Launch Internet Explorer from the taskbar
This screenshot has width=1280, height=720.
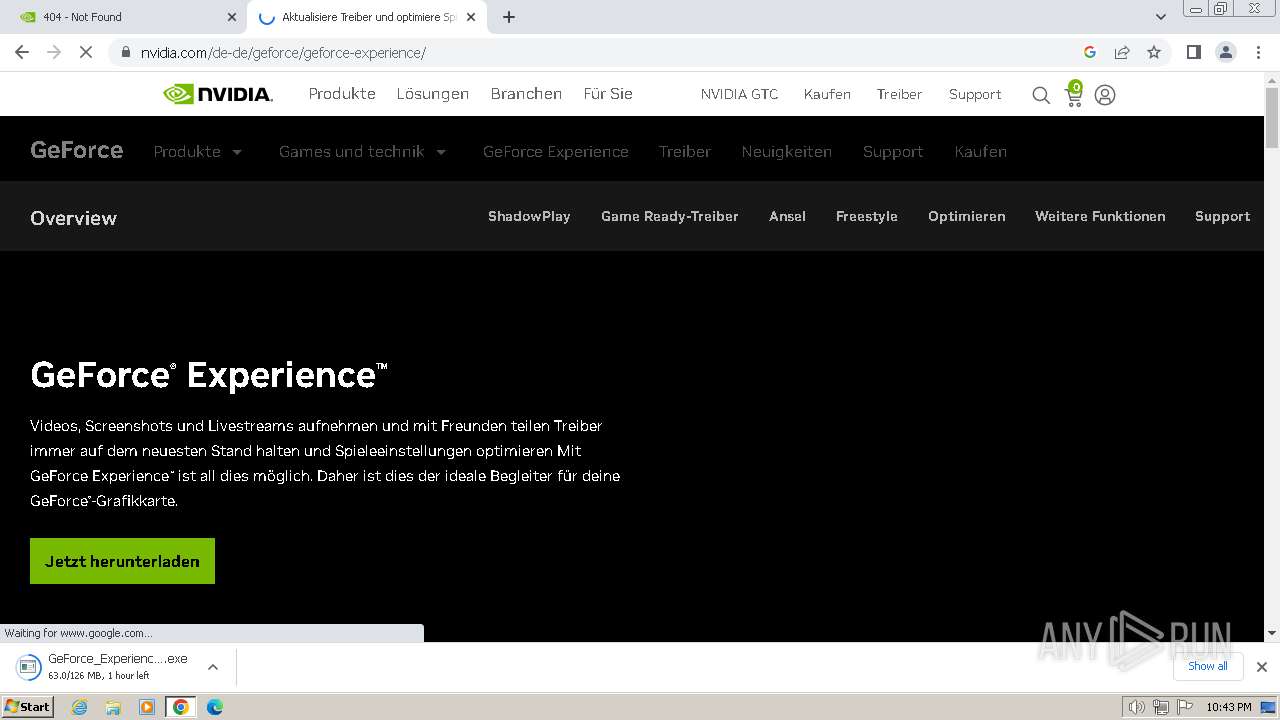(80, 707)
